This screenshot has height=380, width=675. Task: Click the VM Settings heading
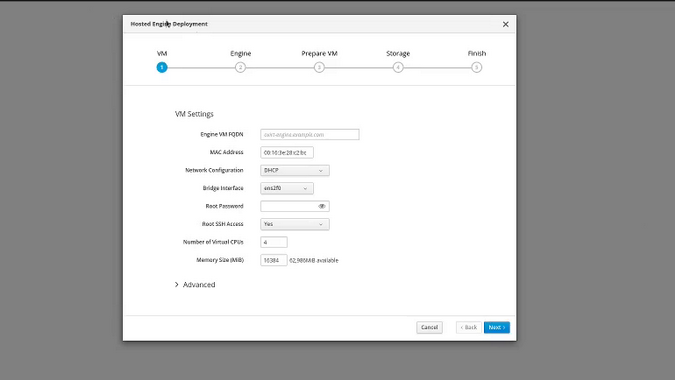pos(194,114)
